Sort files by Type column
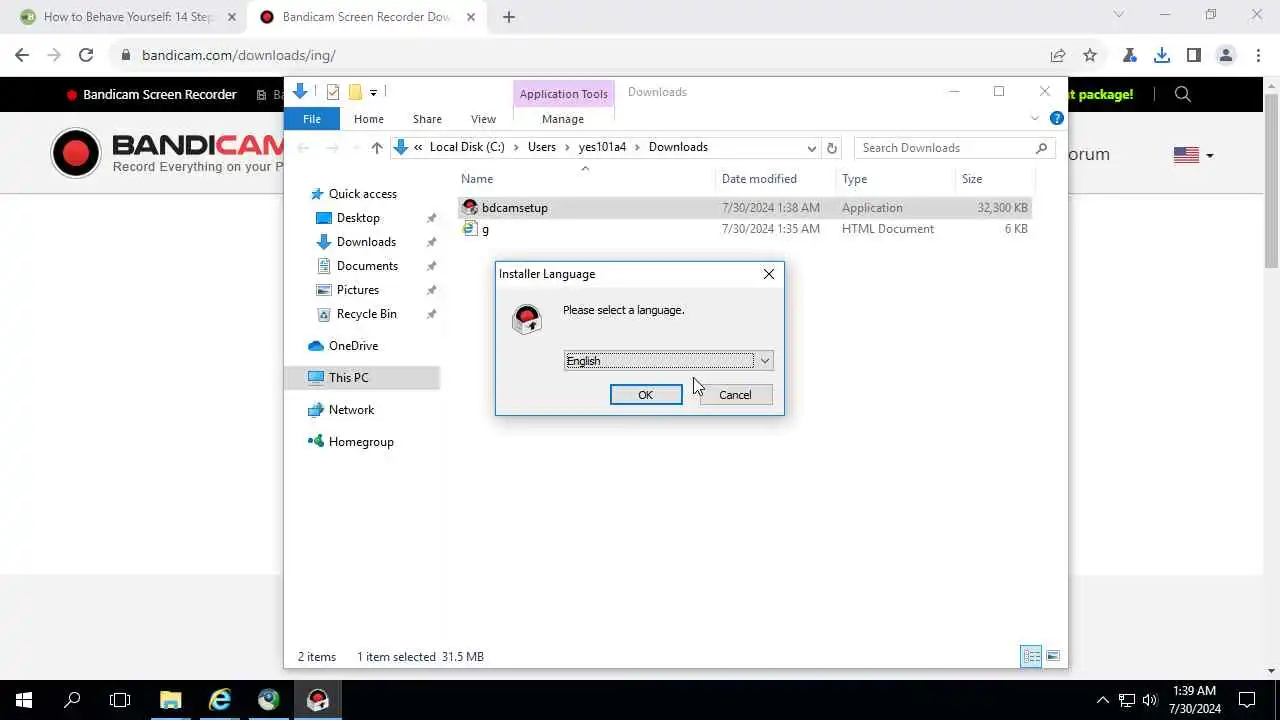The height and width of the screenshot is (720, 1280). (896, 179)
